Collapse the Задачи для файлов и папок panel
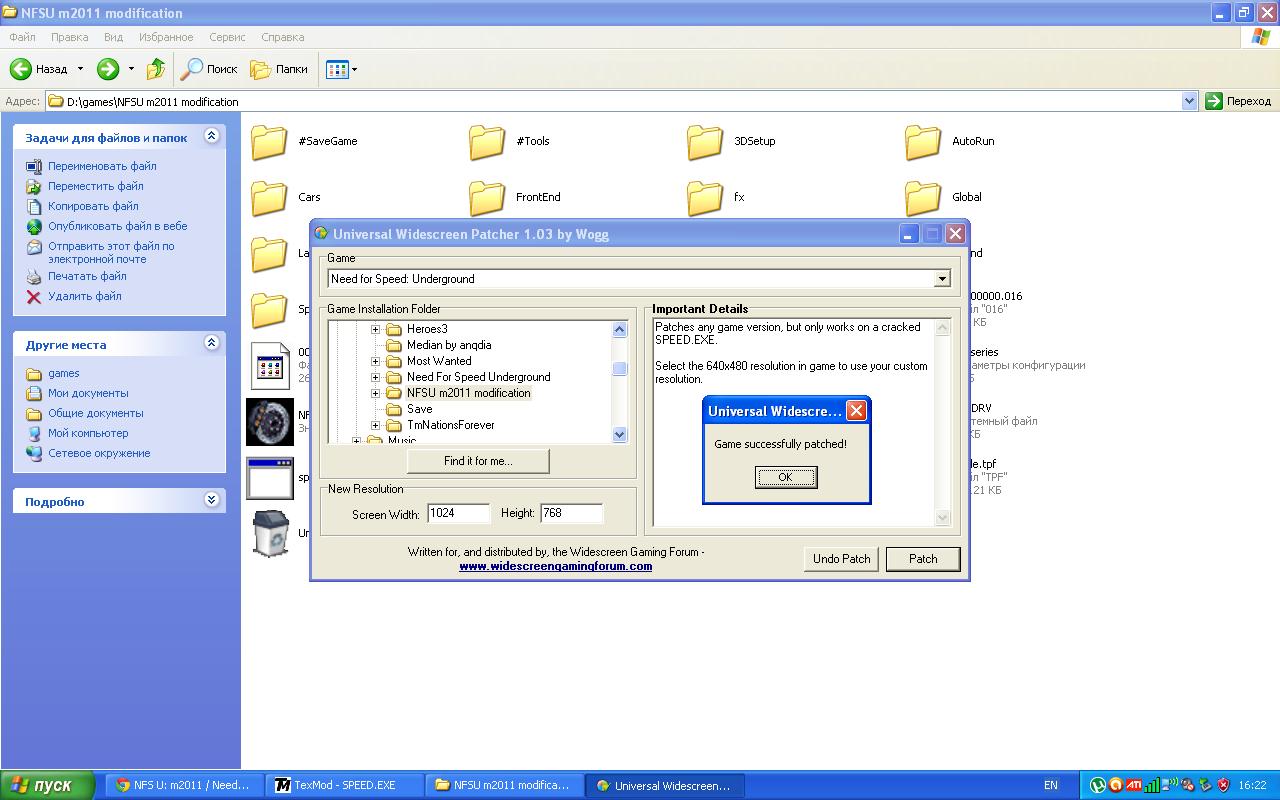 tap(211, 136)
